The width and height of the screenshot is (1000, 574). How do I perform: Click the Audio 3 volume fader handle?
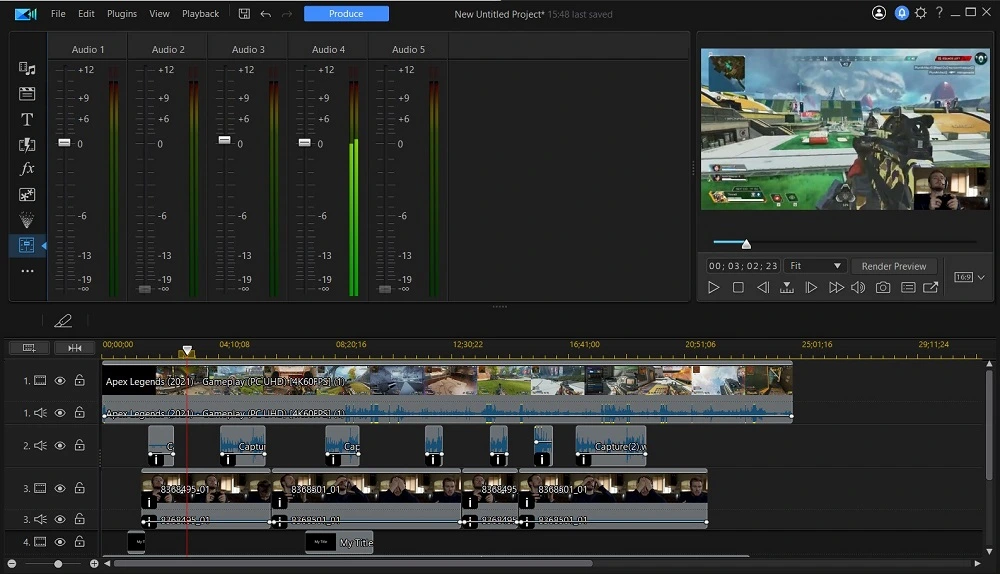[224, 140]
